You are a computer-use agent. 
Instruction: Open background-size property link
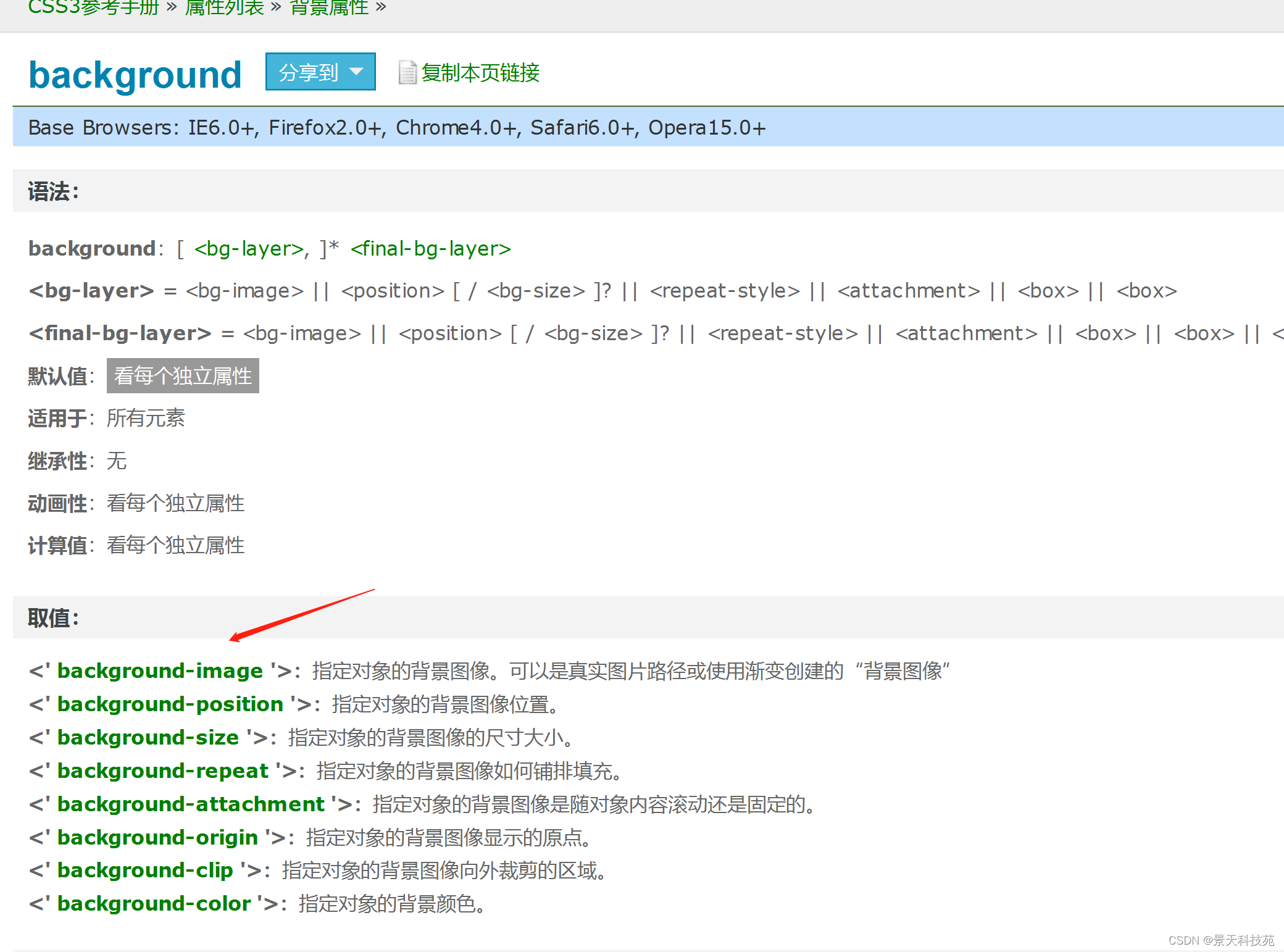tap(148, 737)
